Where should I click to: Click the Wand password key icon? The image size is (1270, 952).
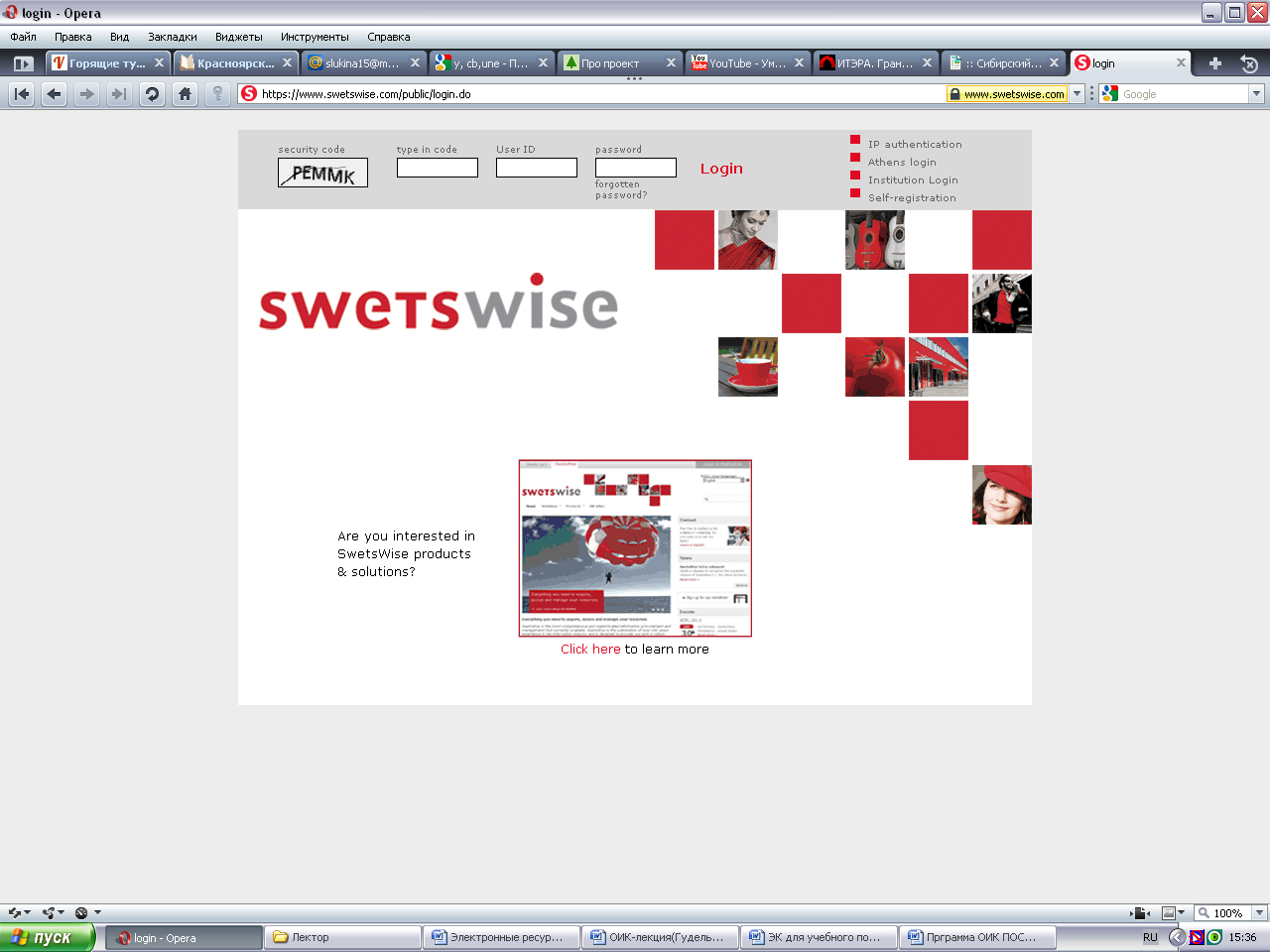coord(217,94)
